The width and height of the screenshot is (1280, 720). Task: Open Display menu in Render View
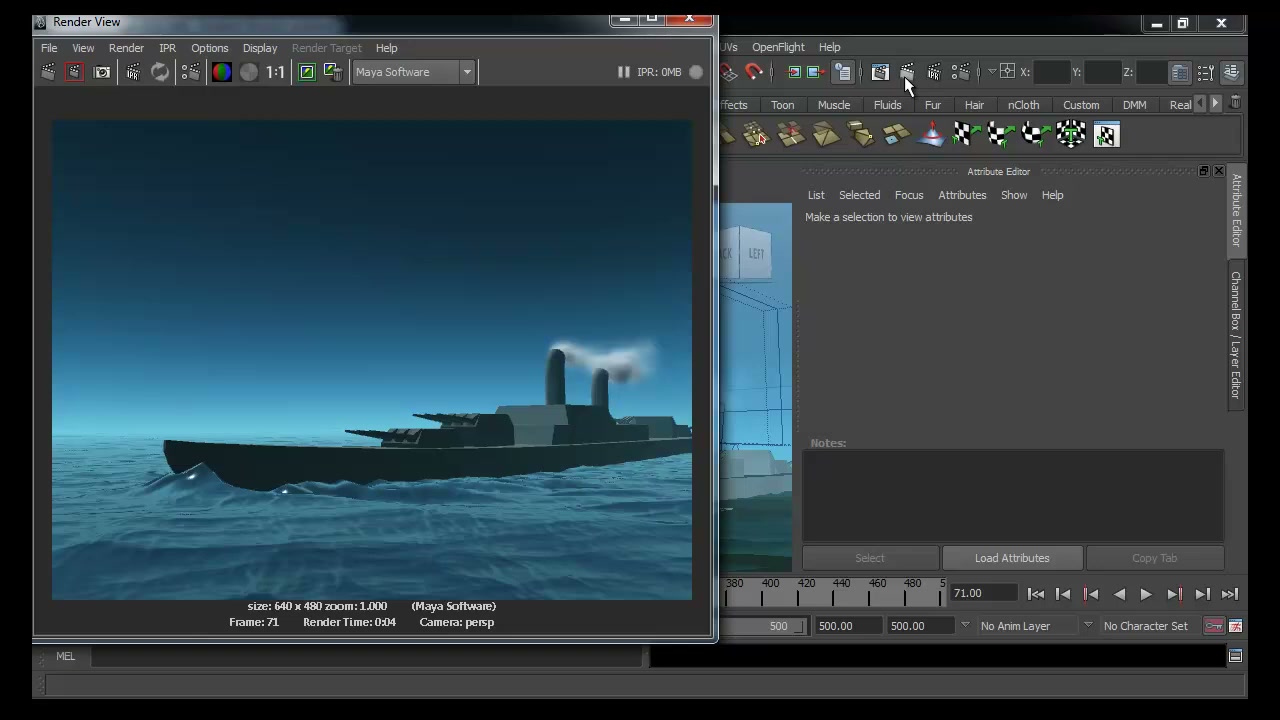pos(260,48)
